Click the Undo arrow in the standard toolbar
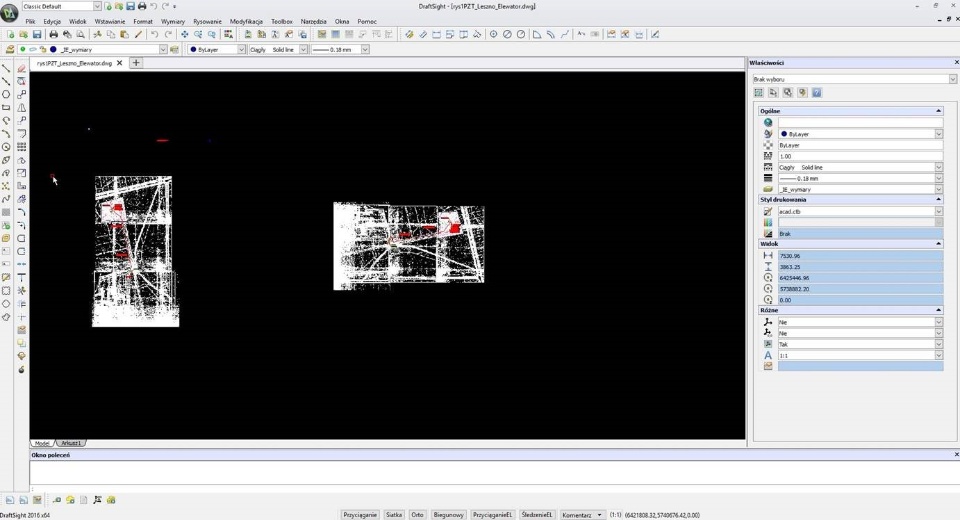 pyautogui.click(x=154, y=35)
